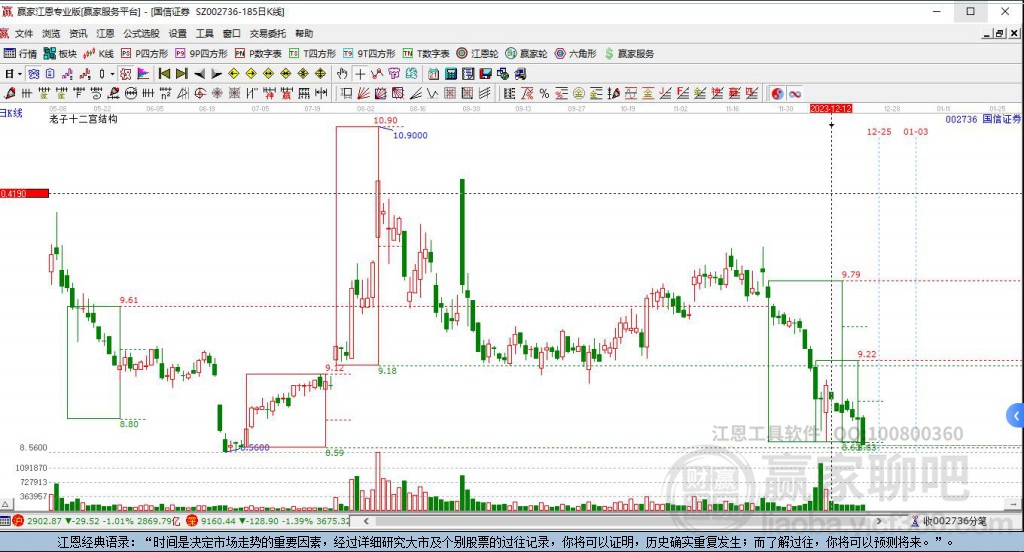Click the circled 金 toolbar icon

click(x=578, y=94)
